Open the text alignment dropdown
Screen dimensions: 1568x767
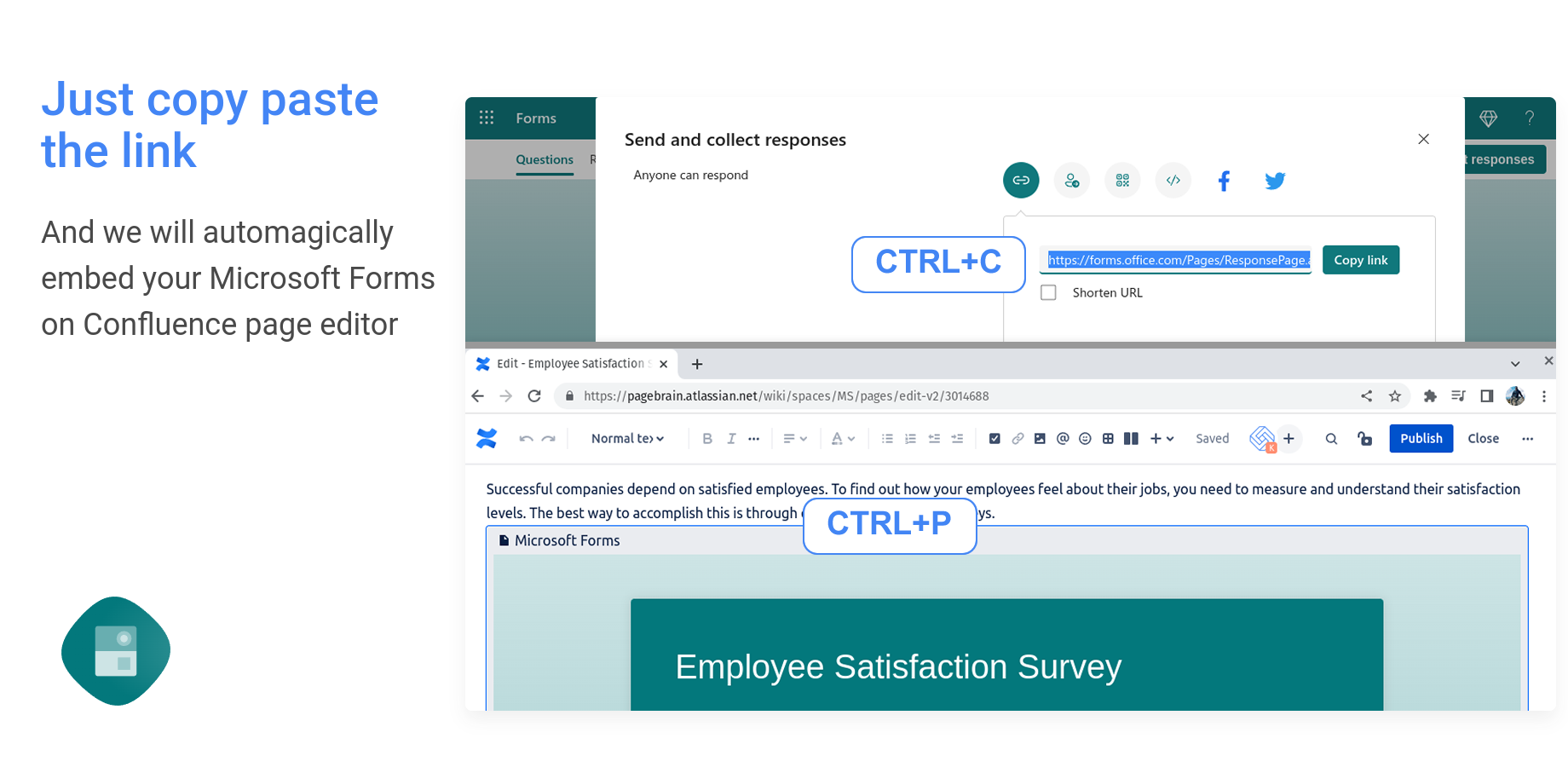coord(795,439)
